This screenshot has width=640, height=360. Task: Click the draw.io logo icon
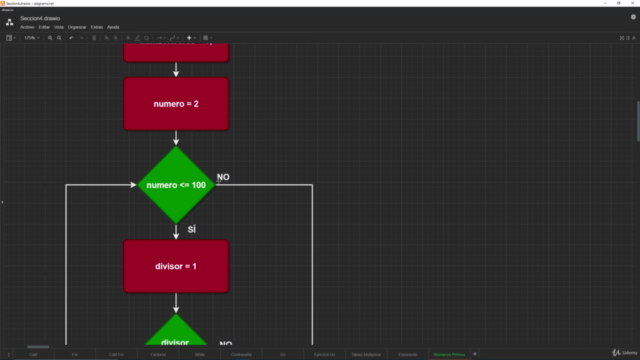tap(9, 22)
